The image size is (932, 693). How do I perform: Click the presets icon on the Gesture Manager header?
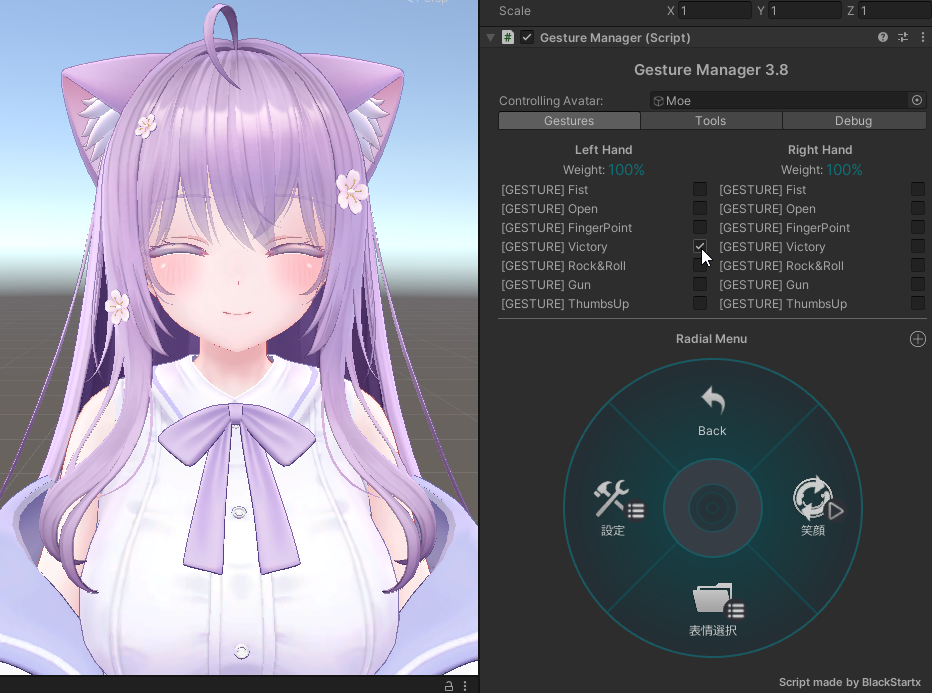[x=902, y=37]
